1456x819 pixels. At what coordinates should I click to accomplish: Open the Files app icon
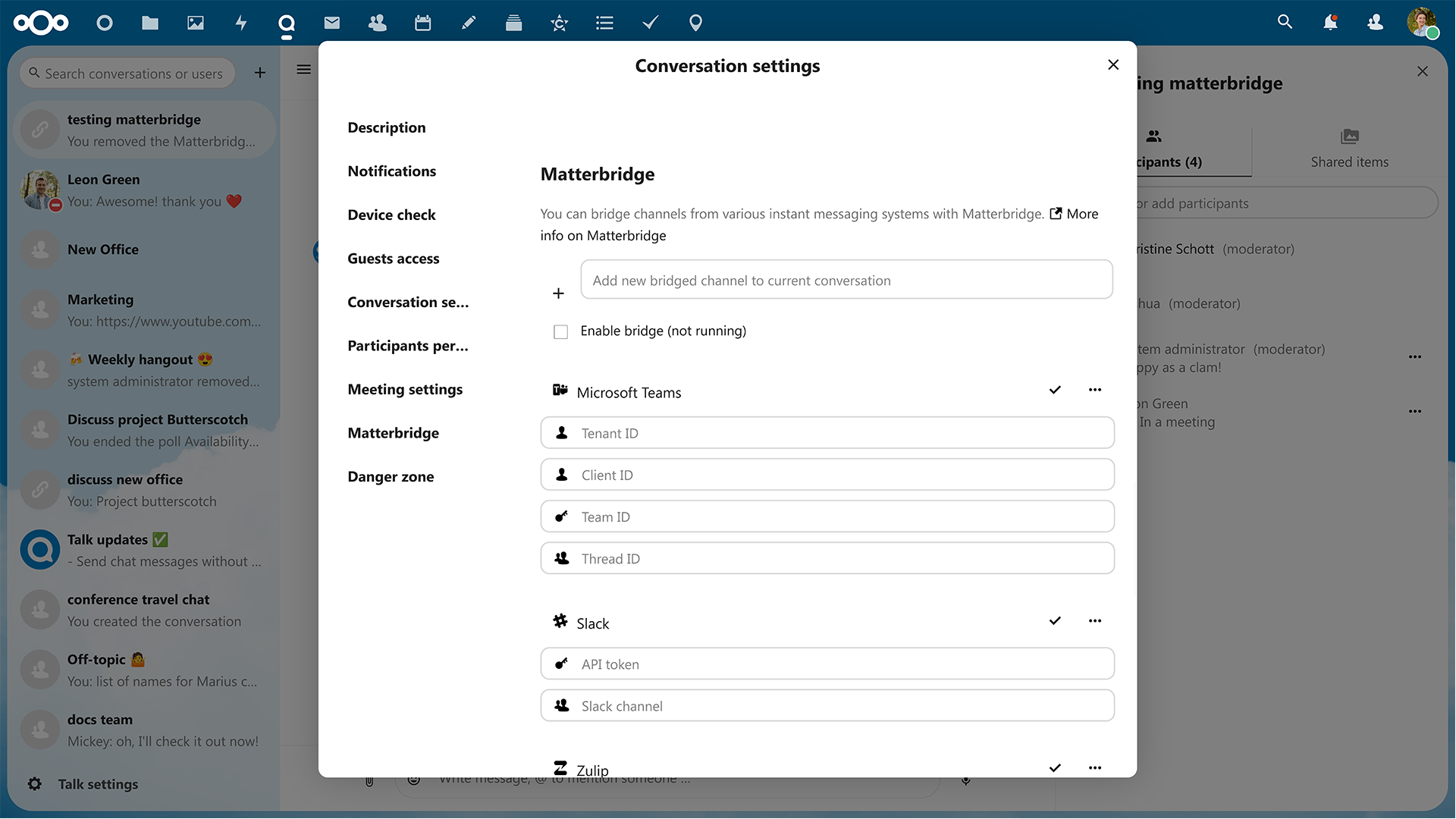pyautogui.click(x=150, y=23)
